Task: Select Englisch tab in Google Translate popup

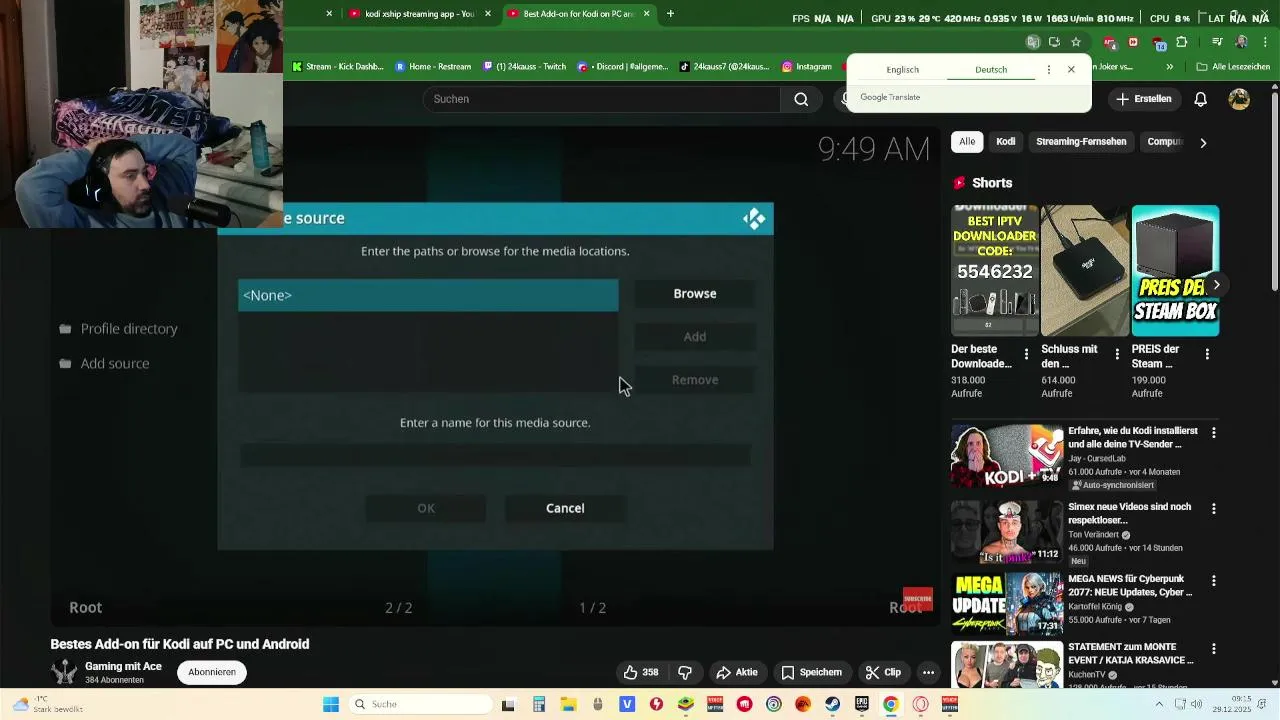Action: tap(902, 70)
